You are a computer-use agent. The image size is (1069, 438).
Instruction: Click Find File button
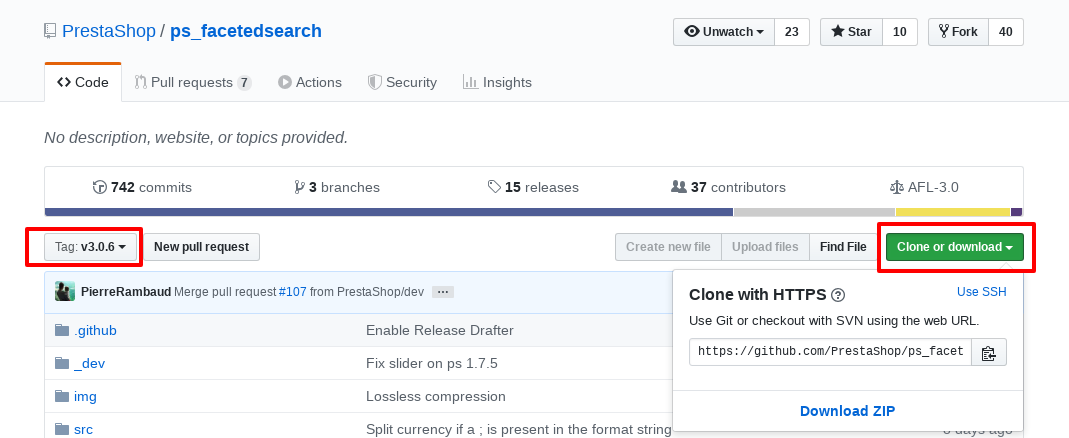843,247
